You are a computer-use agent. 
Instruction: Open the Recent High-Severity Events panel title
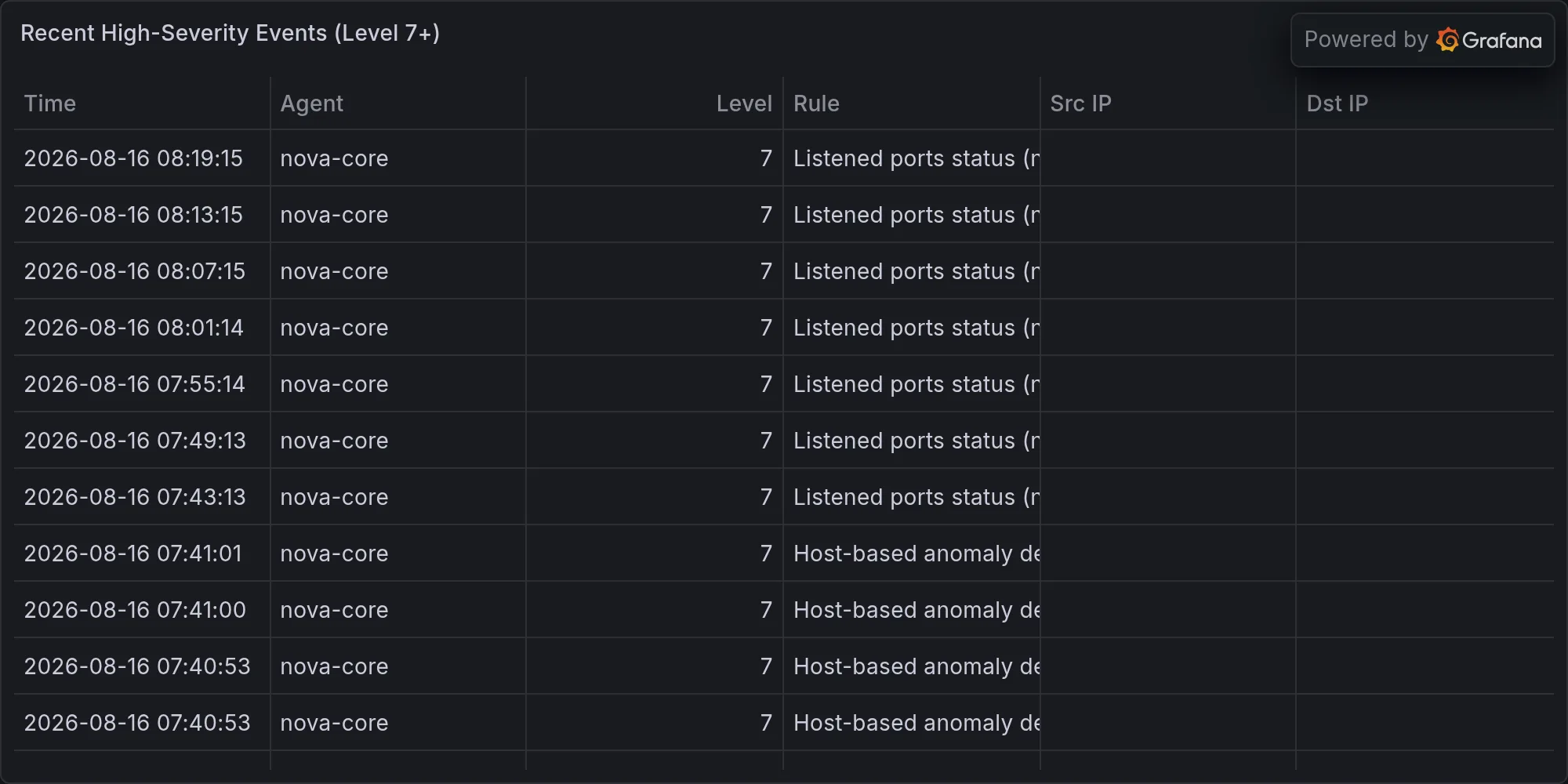[x=230, y=33]
